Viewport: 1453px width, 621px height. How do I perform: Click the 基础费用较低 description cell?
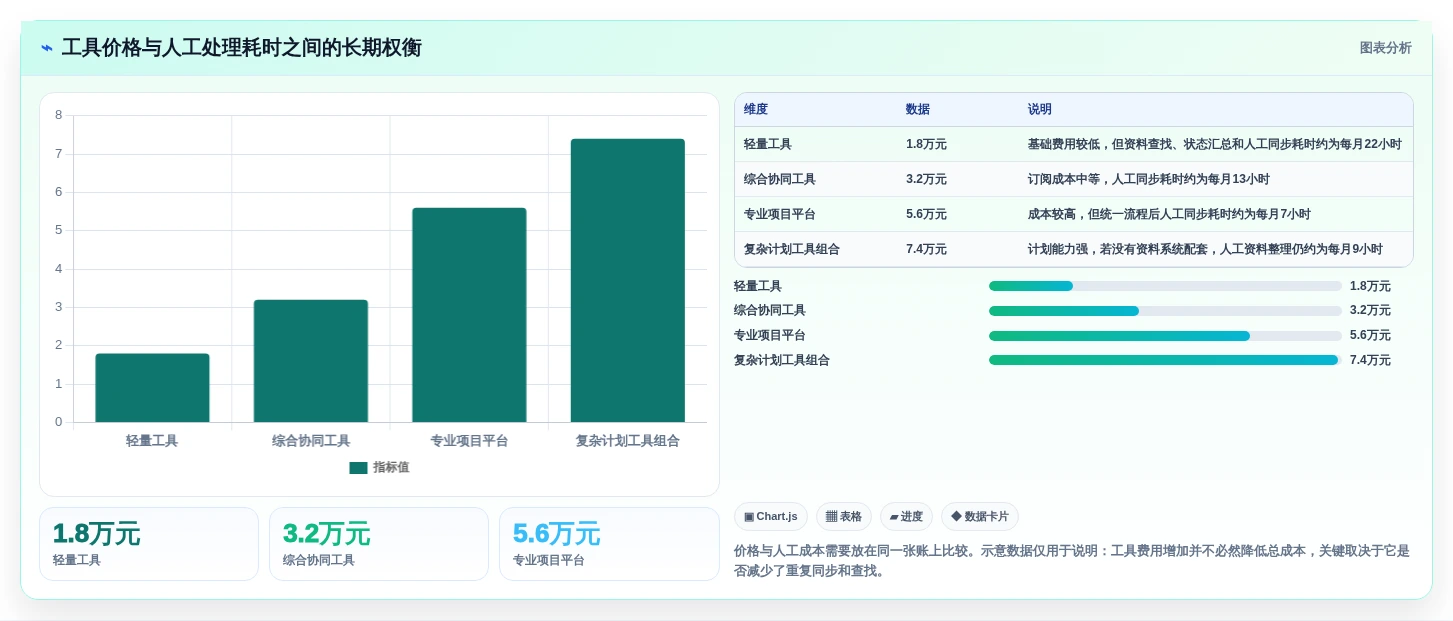[1214, 145]
